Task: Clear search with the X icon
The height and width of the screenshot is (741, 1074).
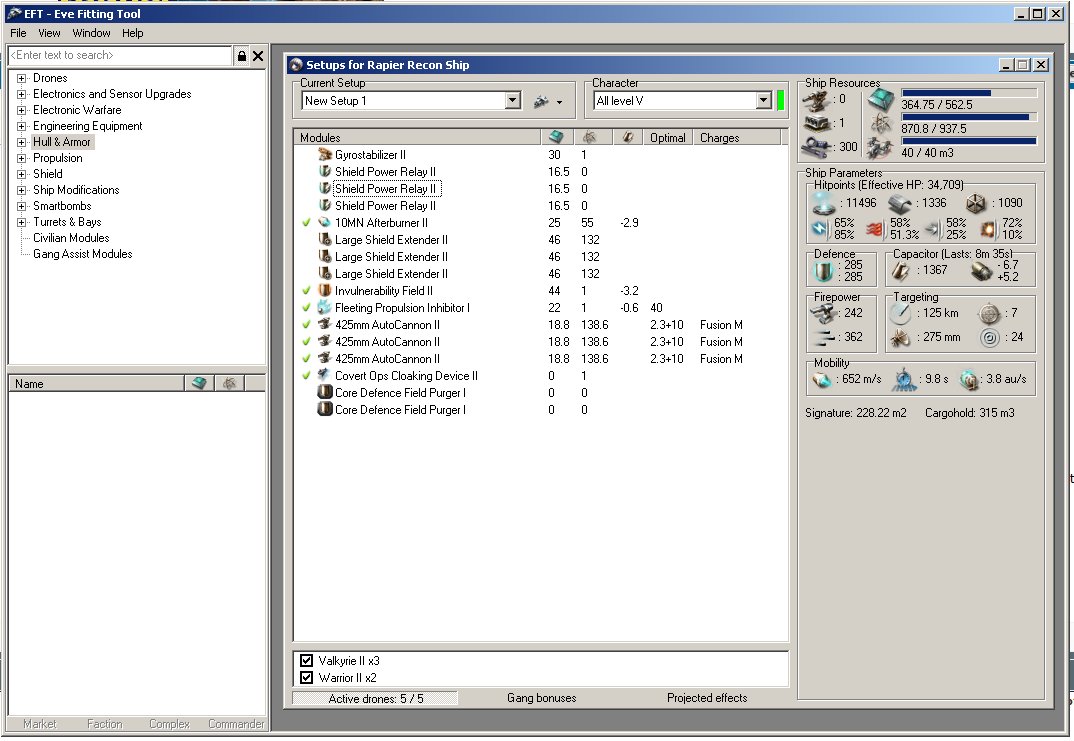Action: pyautogui.click(x=258, y=56)
